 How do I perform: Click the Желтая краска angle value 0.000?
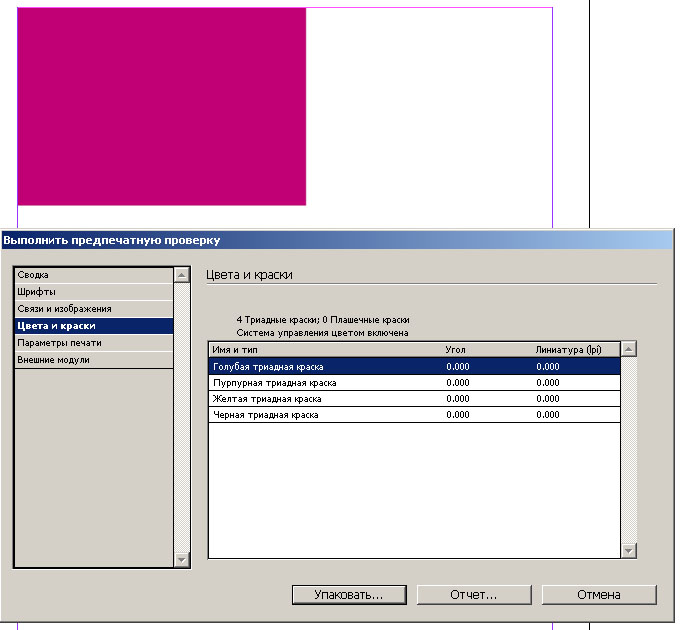pyautogui.click(x=458, y=399)
